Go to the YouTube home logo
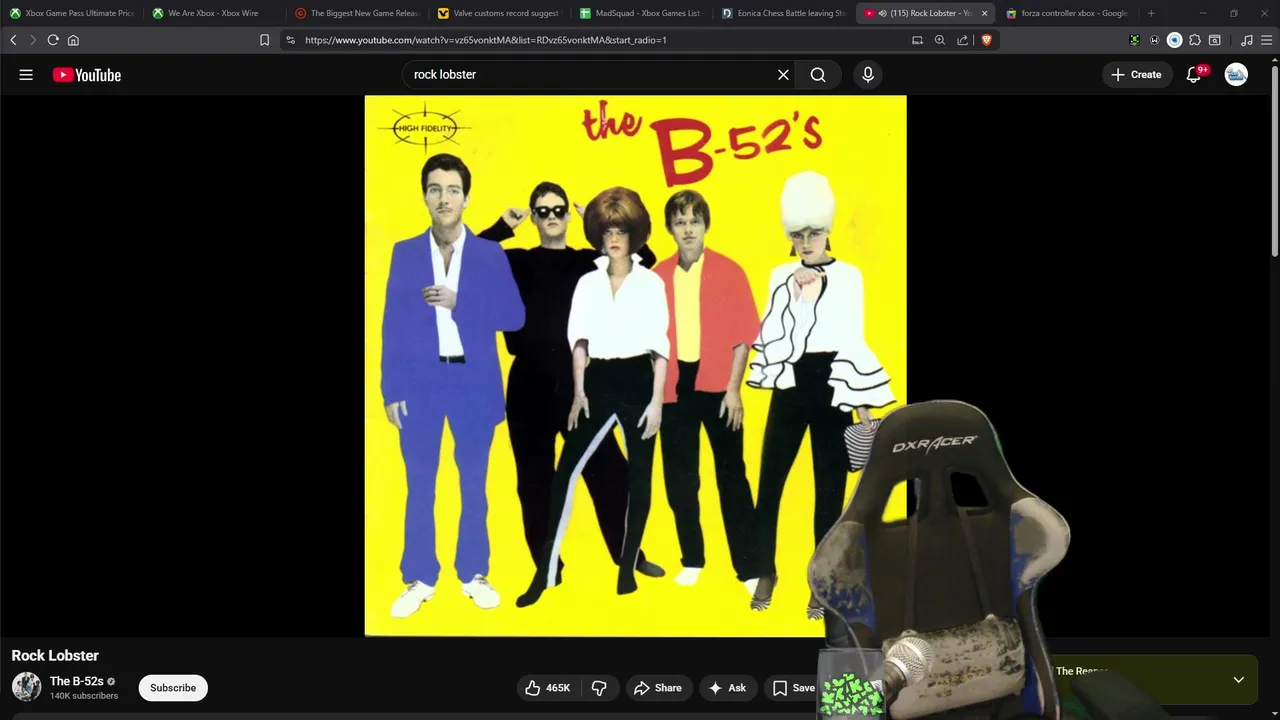The height and width of the screenshot is (720, 1280). pos(87,75)
